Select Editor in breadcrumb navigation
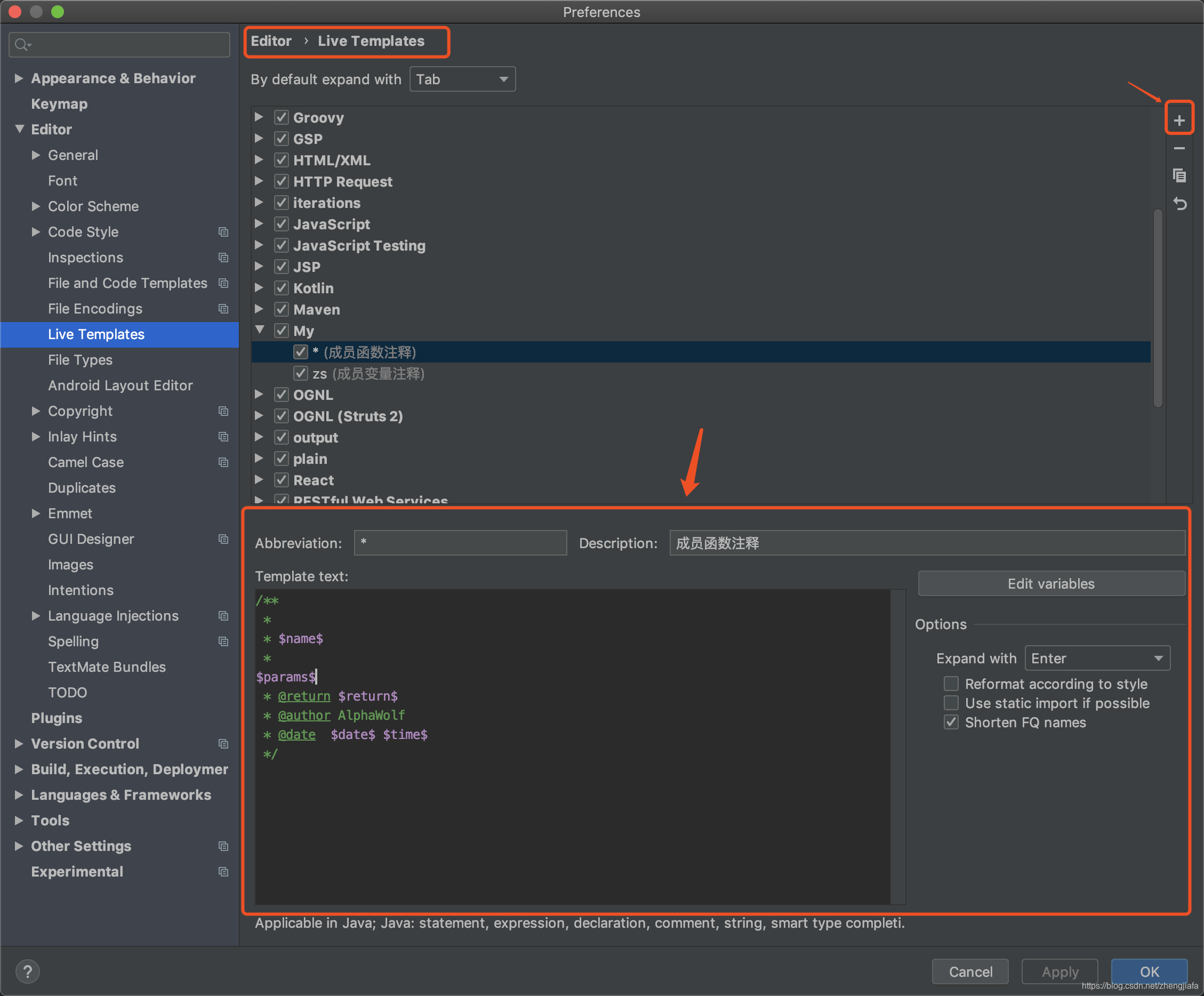 (x=270, y=41)
